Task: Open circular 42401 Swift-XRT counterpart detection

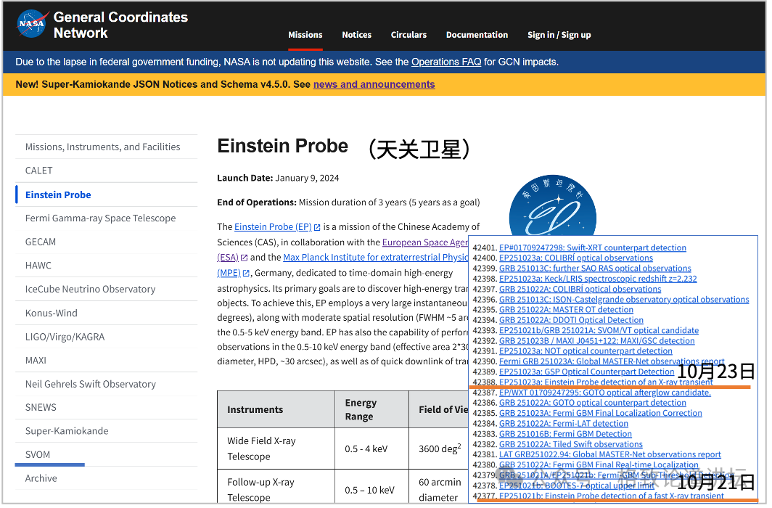Action: (x=595, y=249)
